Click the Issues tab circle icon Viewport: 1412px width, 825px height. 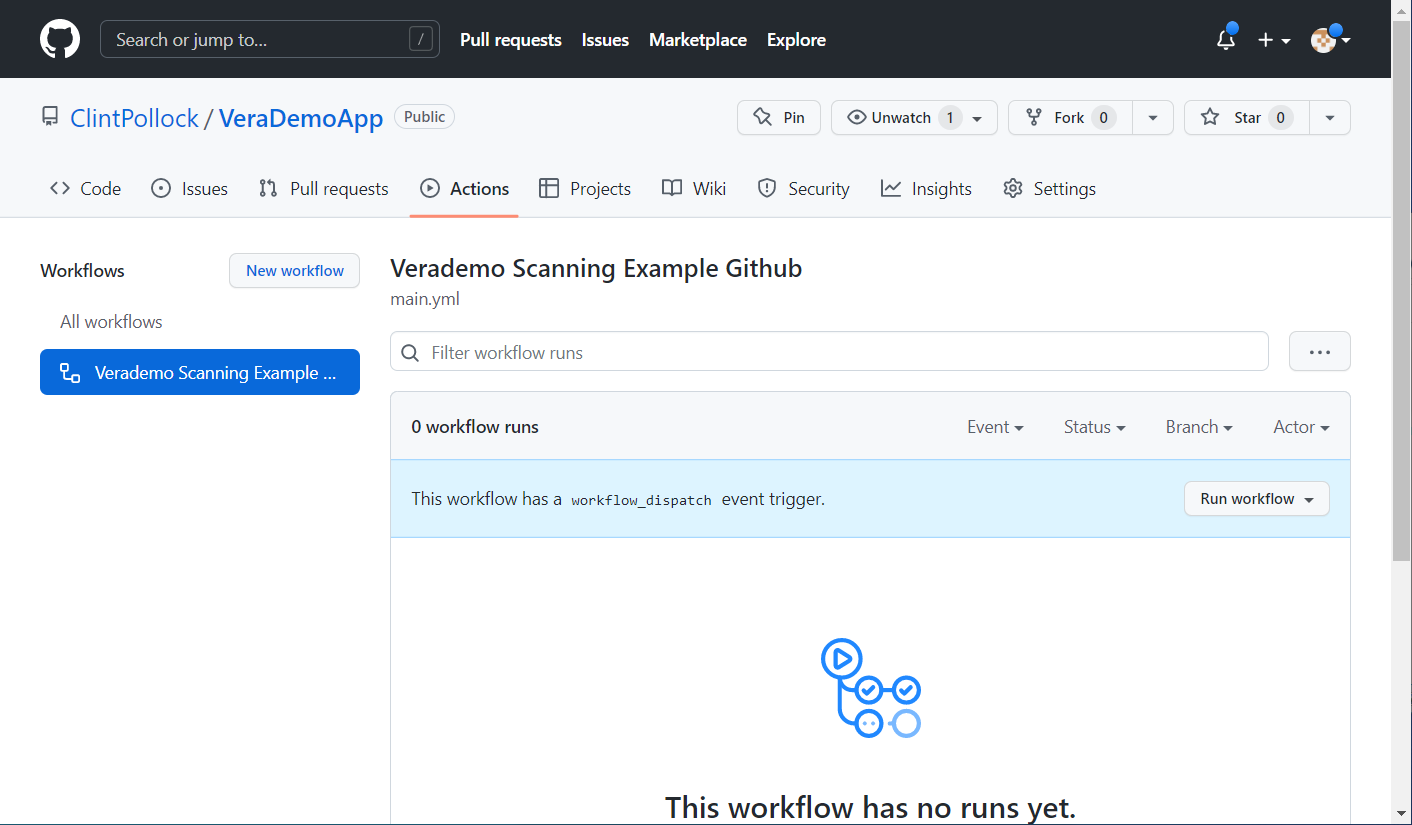(x=161, y=188)
